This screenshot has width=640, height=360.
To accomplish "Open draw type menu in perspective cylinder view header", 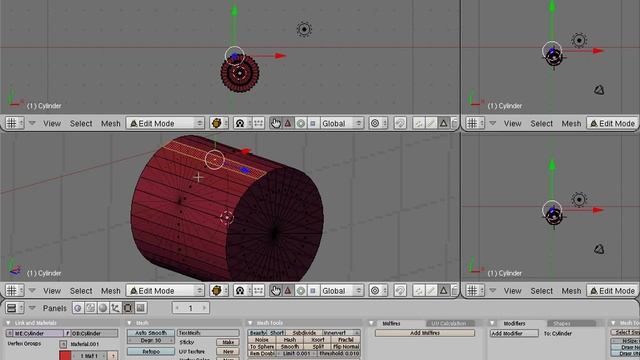I will 219,290.
